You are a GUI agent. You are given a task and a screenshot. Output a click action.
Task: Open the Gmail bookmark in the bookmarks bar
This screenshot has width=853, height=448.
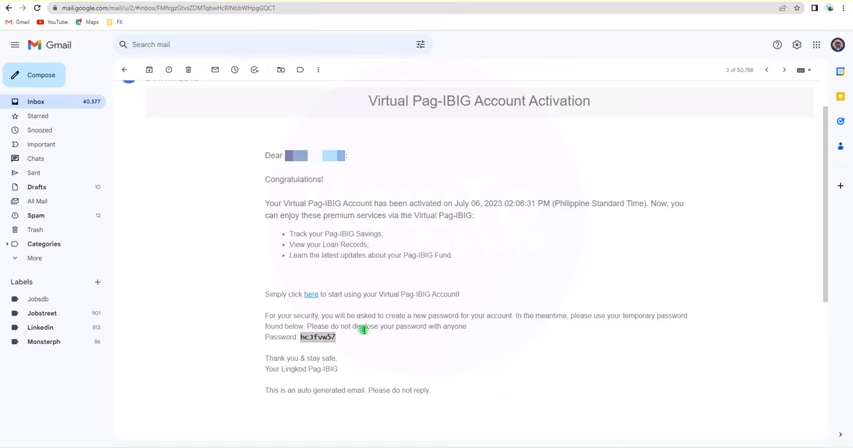pyautogui.click(x=17, y=22)
